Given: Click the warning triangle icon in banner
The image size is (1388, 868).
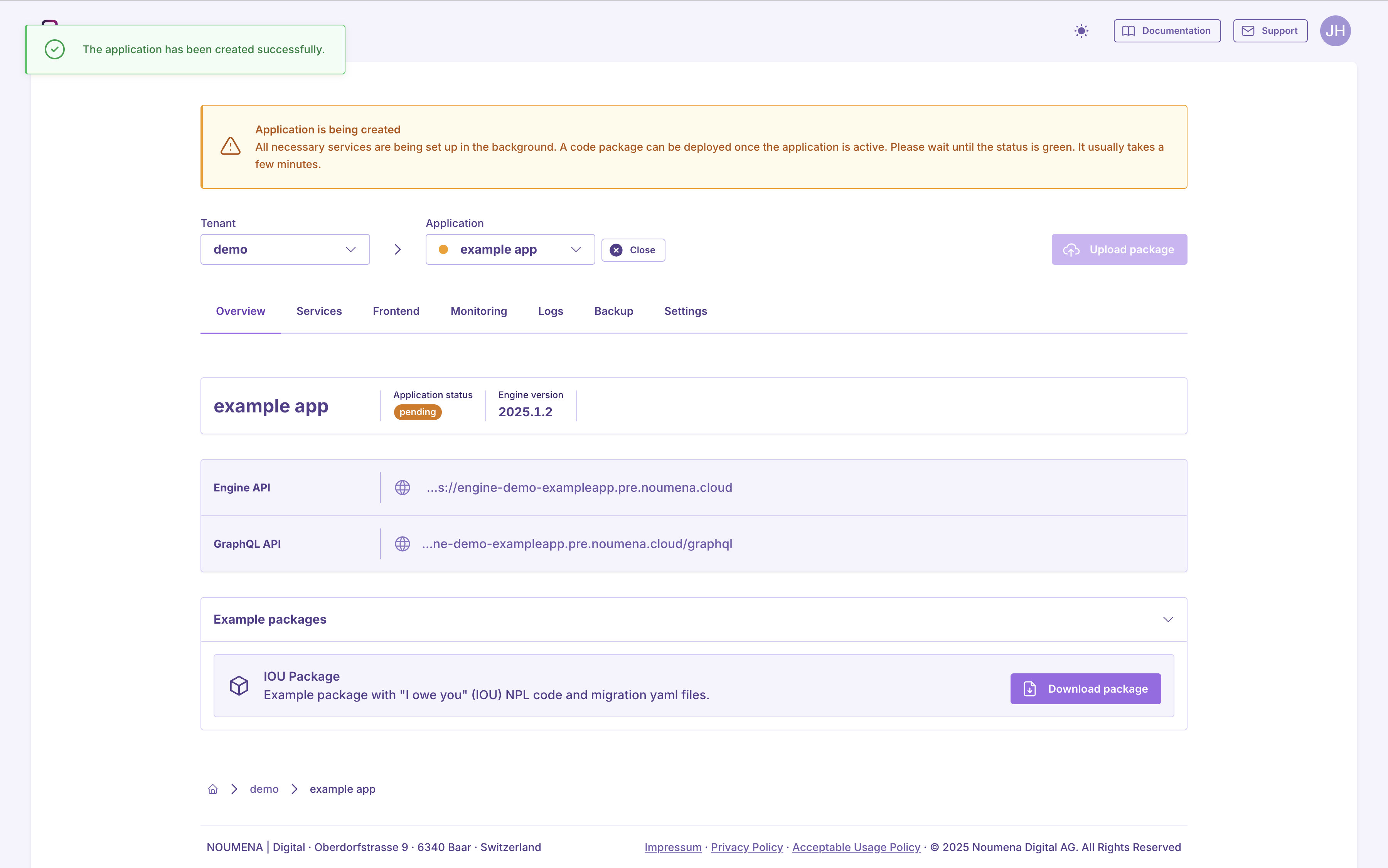Looking at the screenshot, I should point(230,146).
